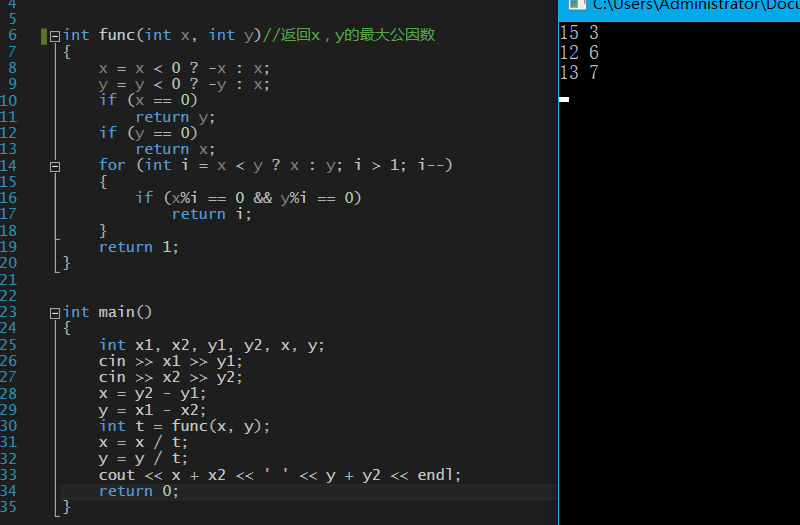
Task: Collapse the for loop block
Action: [55, 166]
